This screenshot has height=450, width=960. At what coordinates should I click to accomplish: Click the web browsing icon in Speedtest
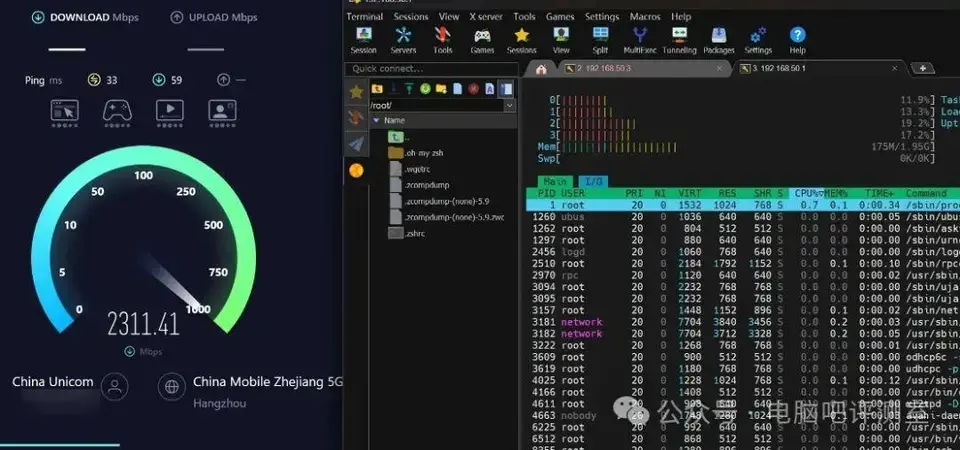coord(64,111)
